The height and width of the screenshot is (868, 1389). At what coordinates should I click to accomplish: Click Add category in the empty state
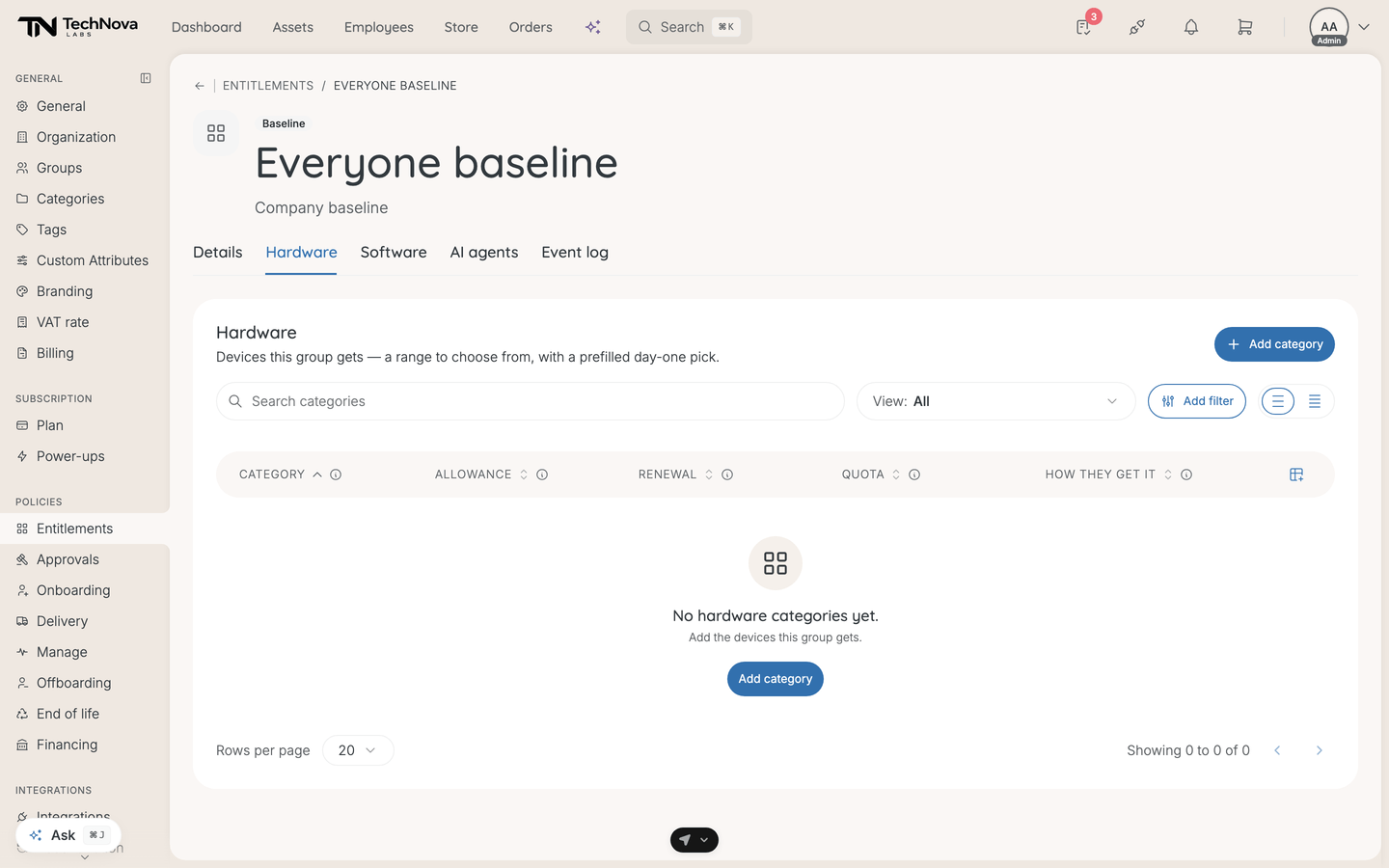pos(776,679)
